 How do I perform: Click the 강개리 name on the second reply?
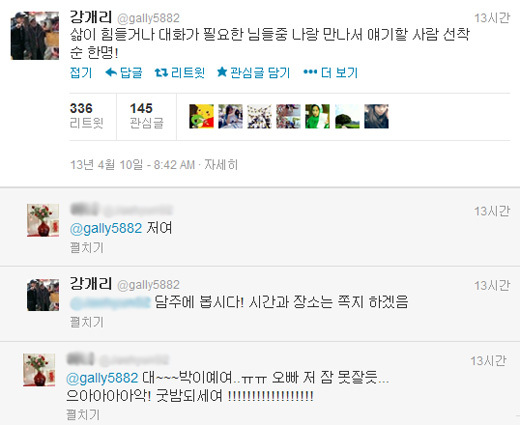[x=91, y=284]
